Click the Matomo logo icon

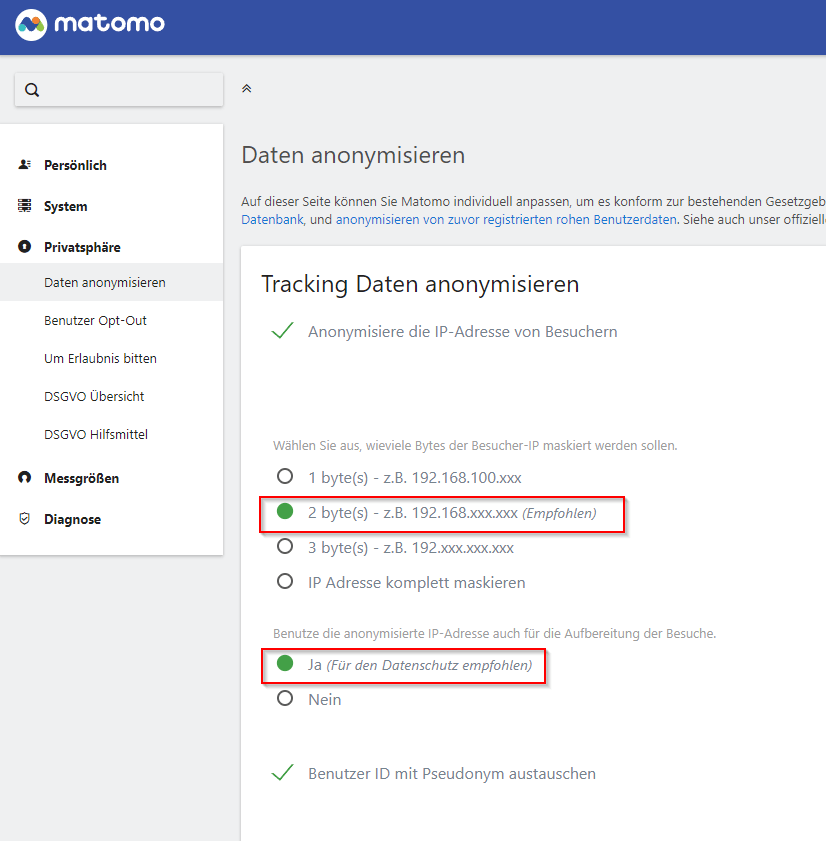[x=31, y=25]
